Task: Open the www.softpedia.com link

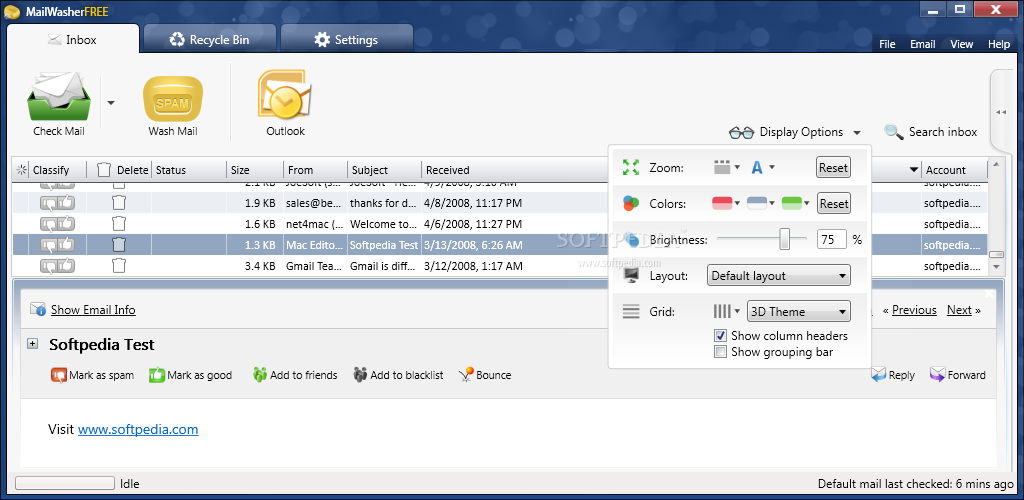Action: [x=138, y=430]
